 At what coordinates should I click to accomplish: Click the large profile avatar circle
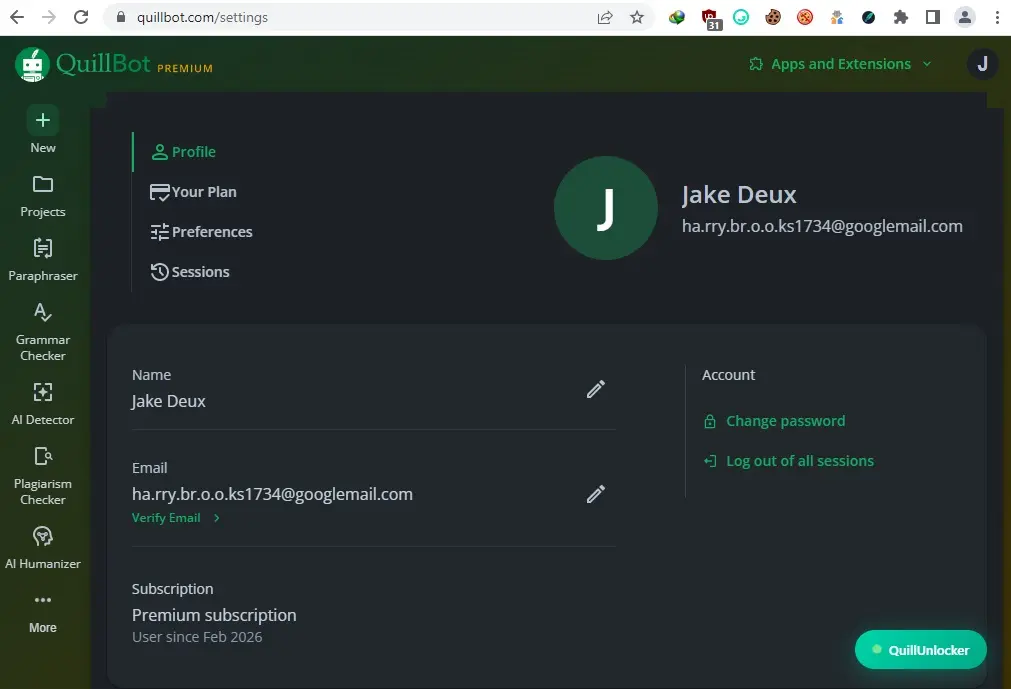(x=605, y=208)
